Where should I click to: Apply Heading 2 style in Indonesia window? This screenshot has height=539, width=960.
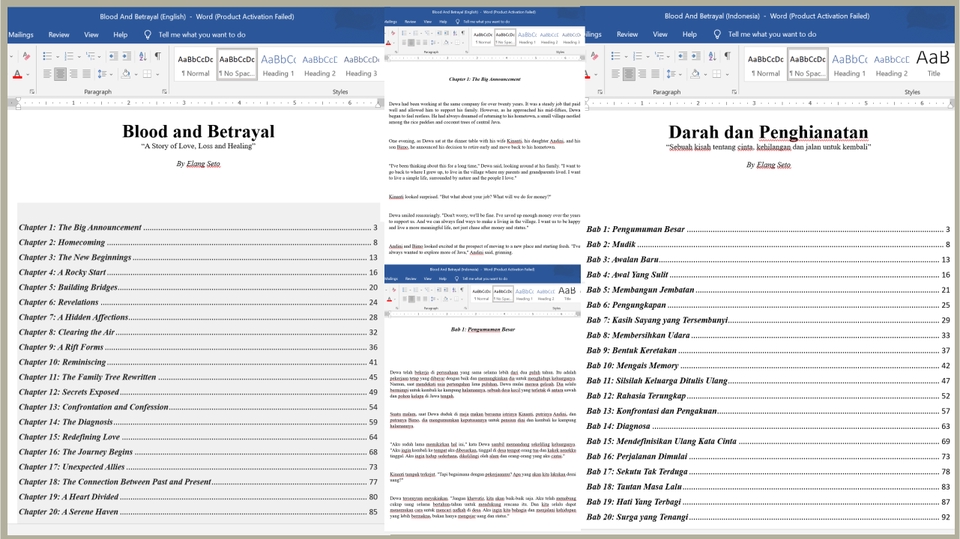tap(891, 65)
